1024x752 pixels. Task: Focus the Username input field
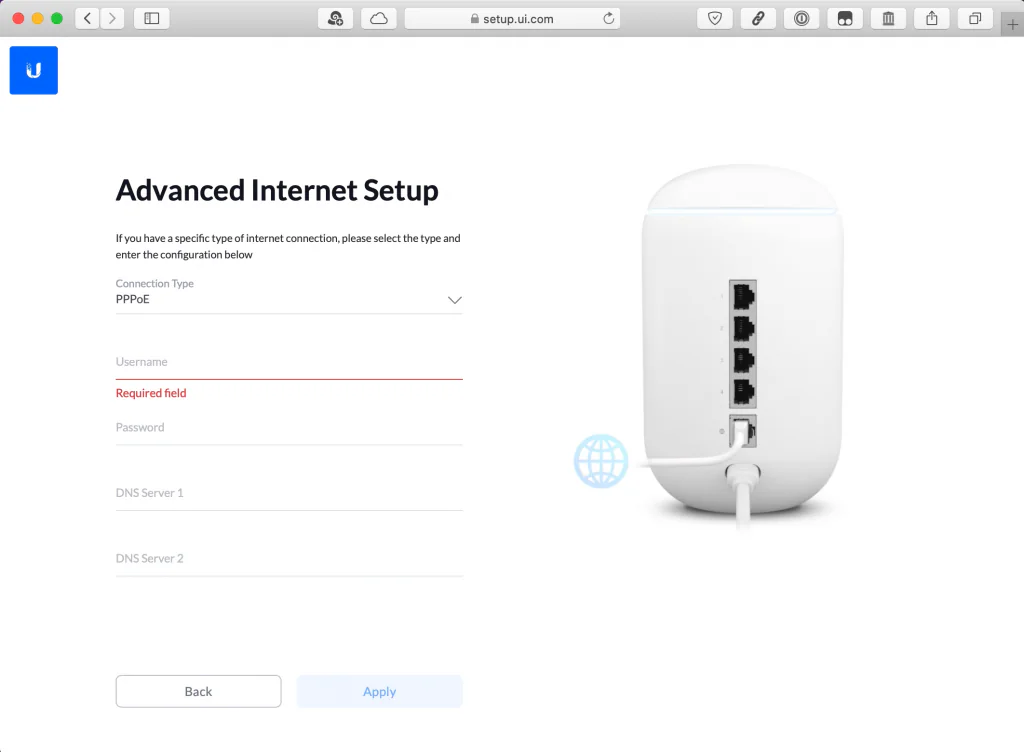(289, 362)
